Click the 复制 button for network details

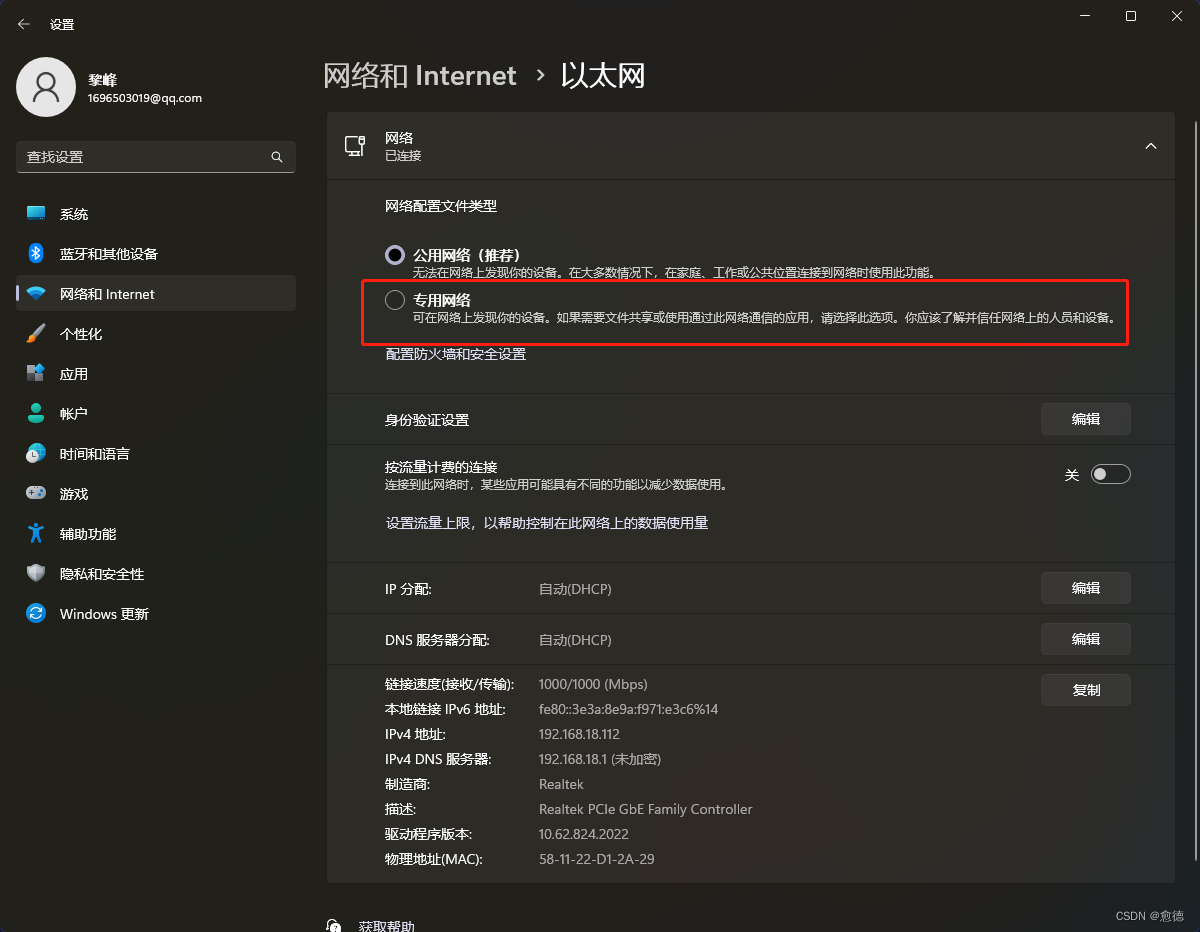click(x=1085, y=689)
